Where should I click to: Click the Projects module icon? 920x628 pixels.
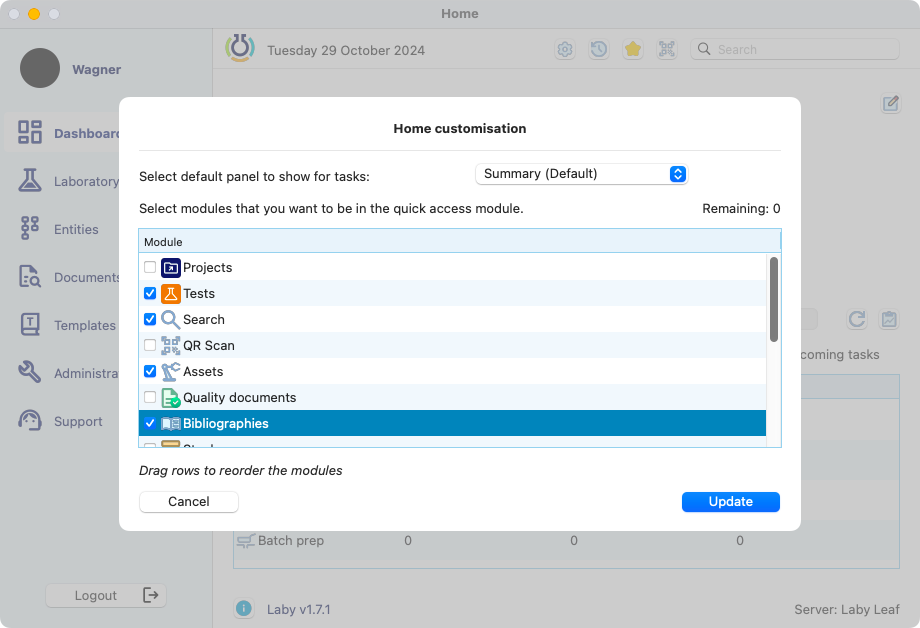point(171,268)
